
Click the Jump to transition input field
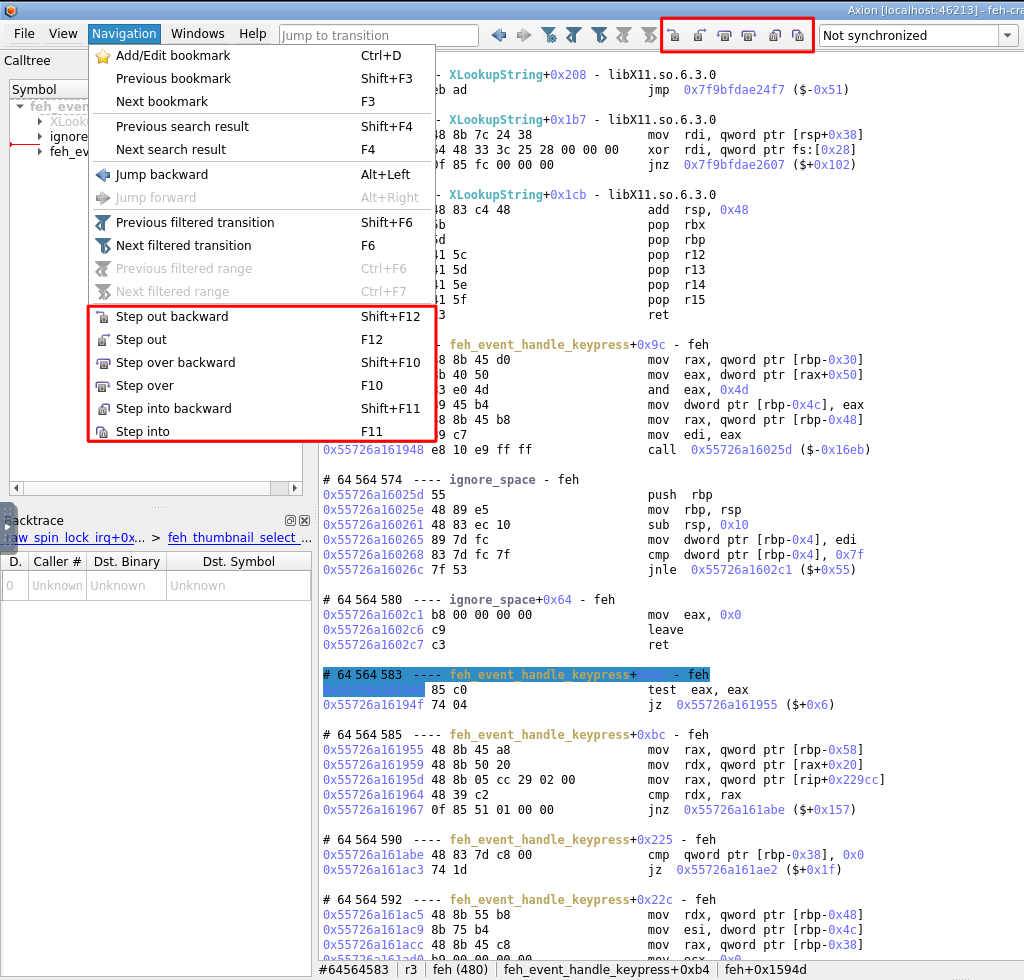coord(378,33)
